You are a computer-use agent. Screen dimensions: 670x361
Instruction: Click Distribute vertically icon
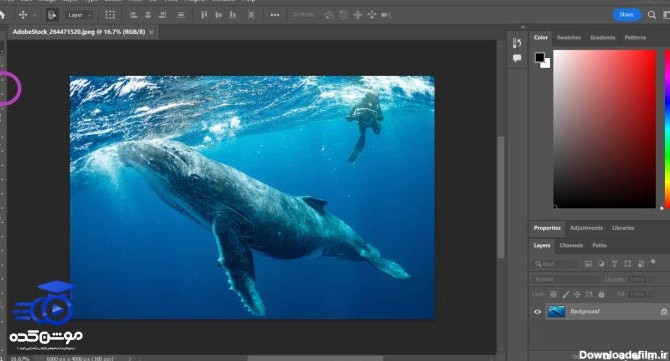[181, 15]
